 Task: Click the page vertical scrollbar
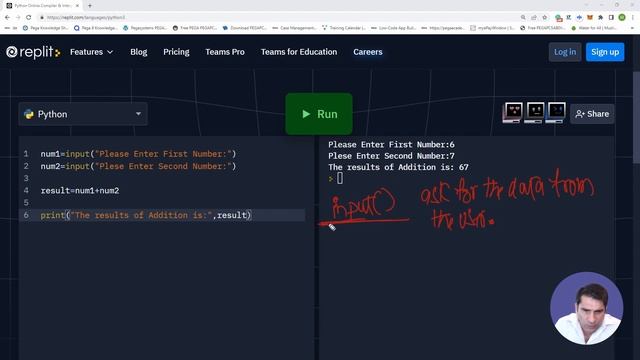[636, 118]
